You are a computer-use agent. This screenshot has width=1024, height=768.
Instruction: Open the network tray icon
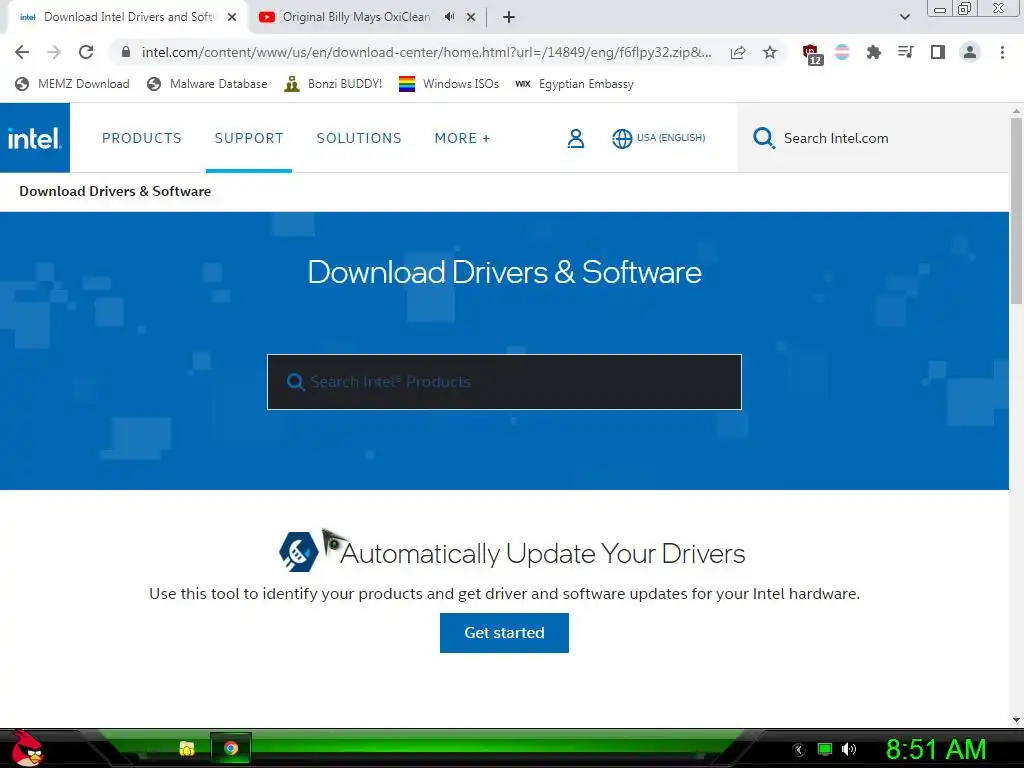[x=824, y=750]
